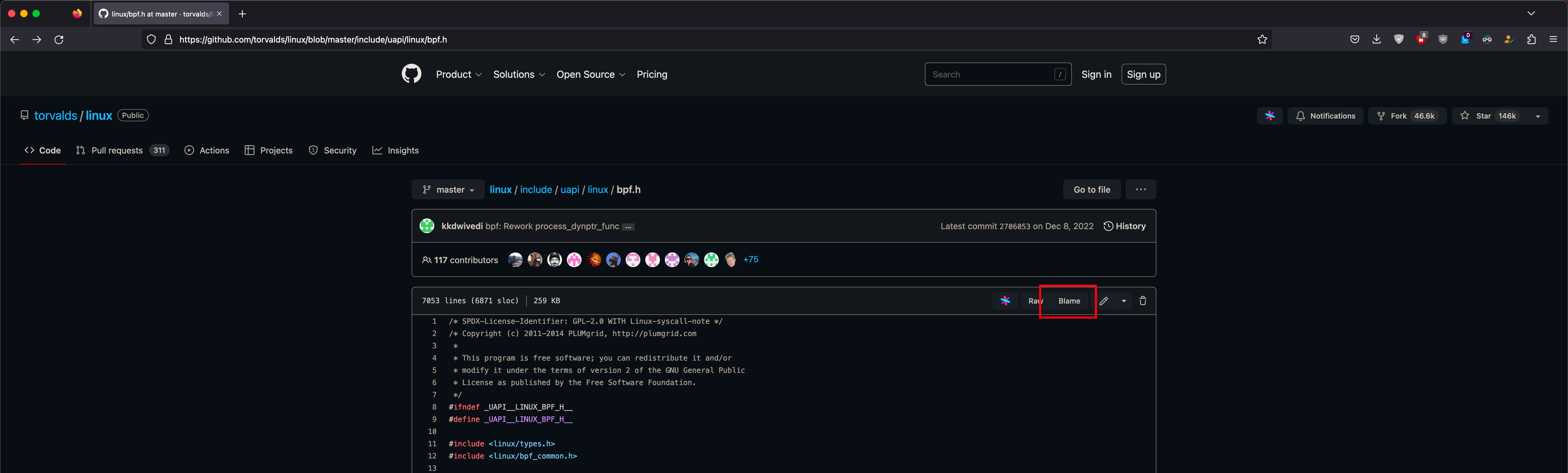Viewport: 1568px width, 473px height.
Task: Open browser downloads panel
Action: [1376, 40]
